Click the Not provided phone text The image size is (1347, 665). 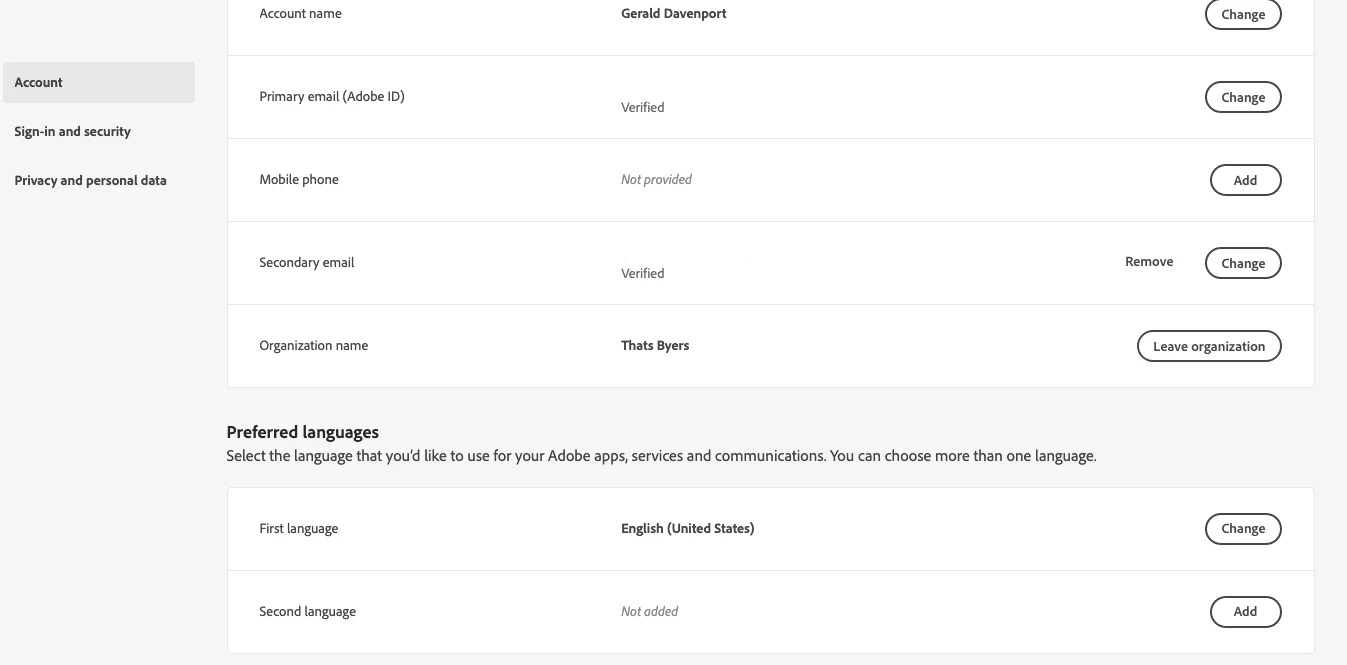click(x=656, y=180)
